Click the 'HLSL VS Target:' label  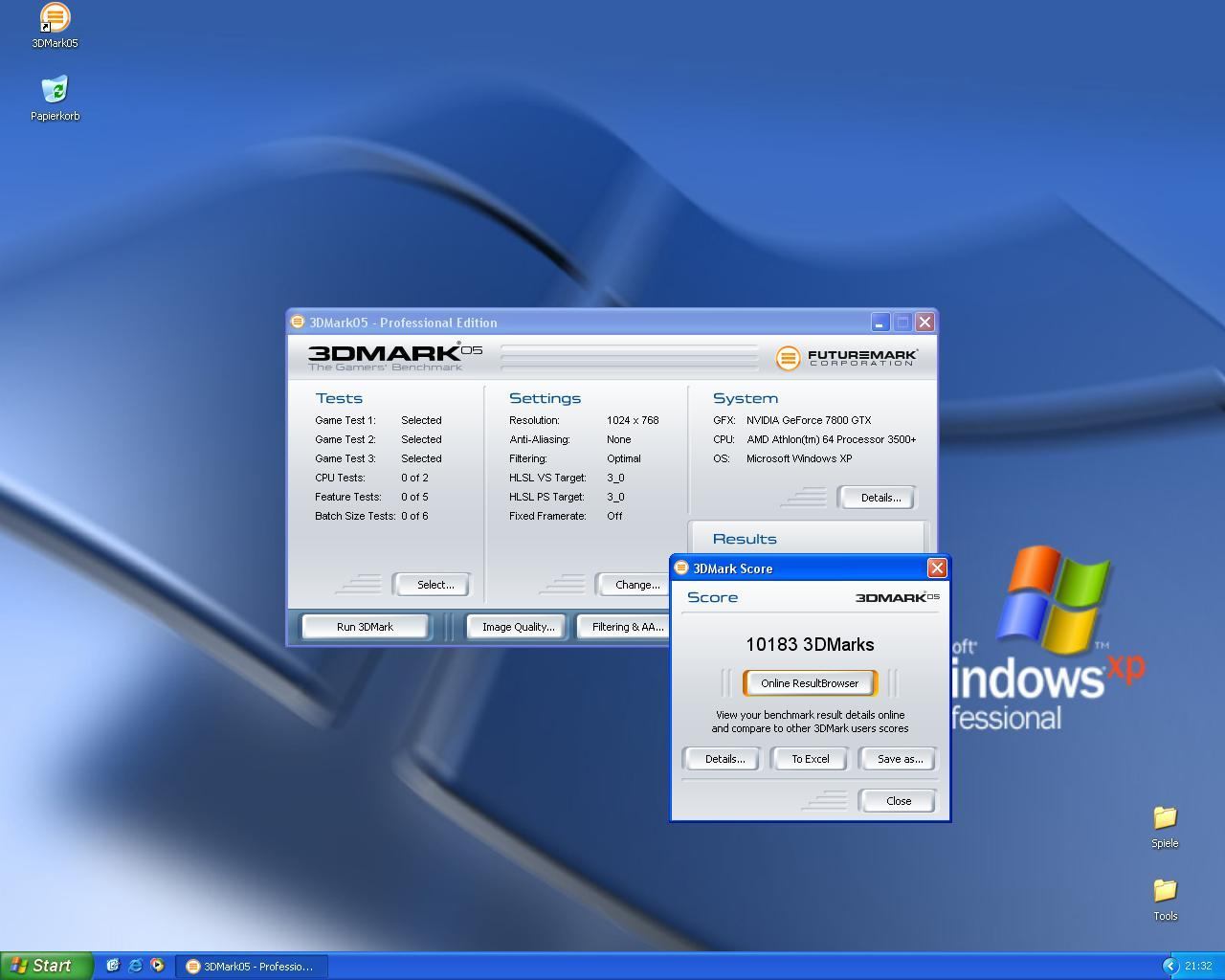[547, 478]
